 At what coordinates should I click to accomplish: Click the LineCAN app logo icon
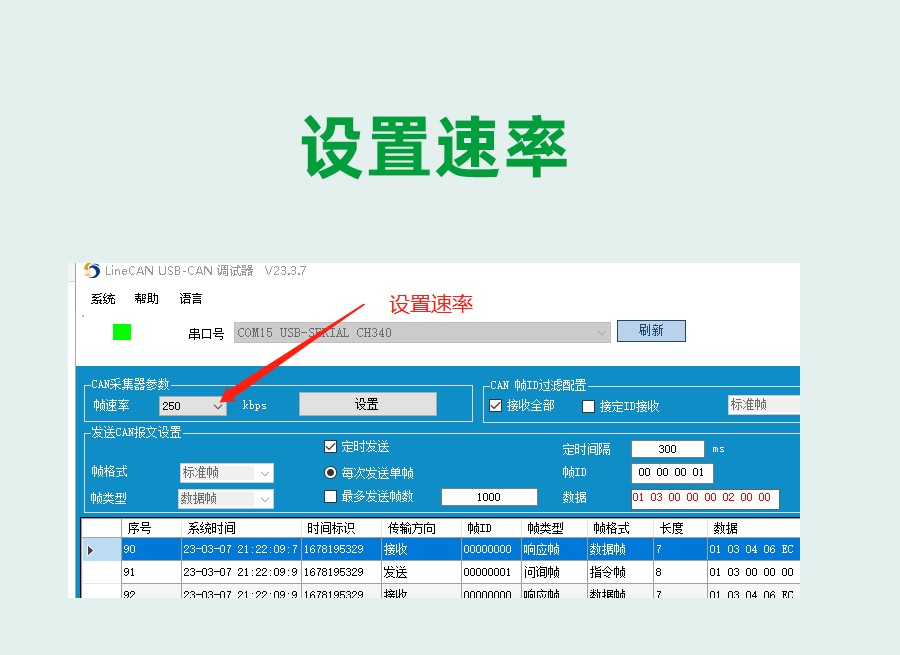coord(92,271)
